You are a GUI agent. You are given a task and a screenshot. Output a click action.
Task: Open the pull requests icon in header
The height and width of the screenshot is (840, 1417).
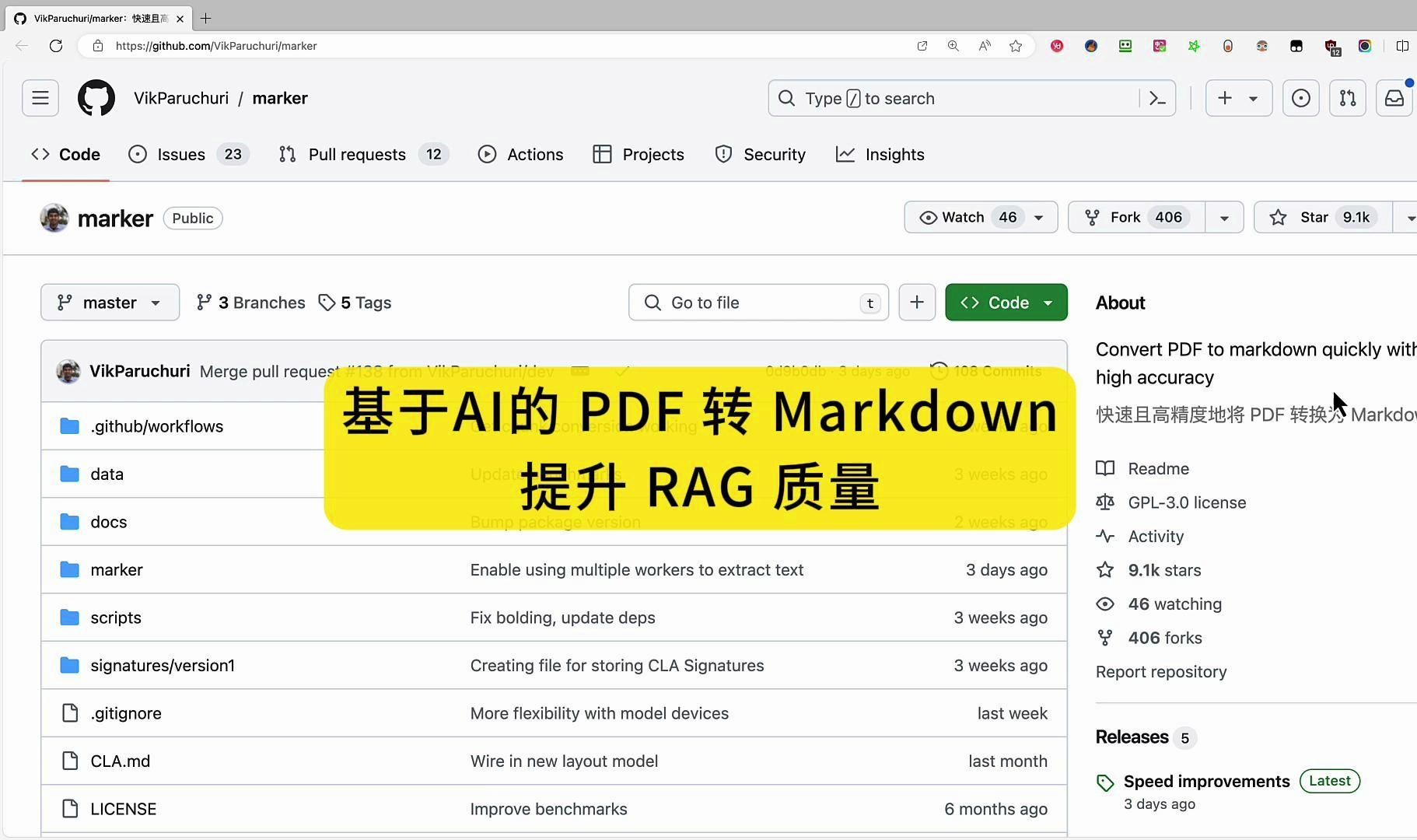(1348, 98)
